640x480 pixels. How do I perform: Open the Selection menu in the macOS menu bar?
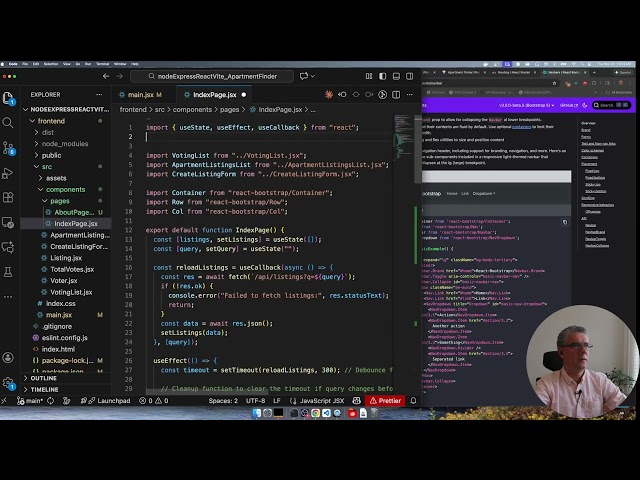pos(51,64)
